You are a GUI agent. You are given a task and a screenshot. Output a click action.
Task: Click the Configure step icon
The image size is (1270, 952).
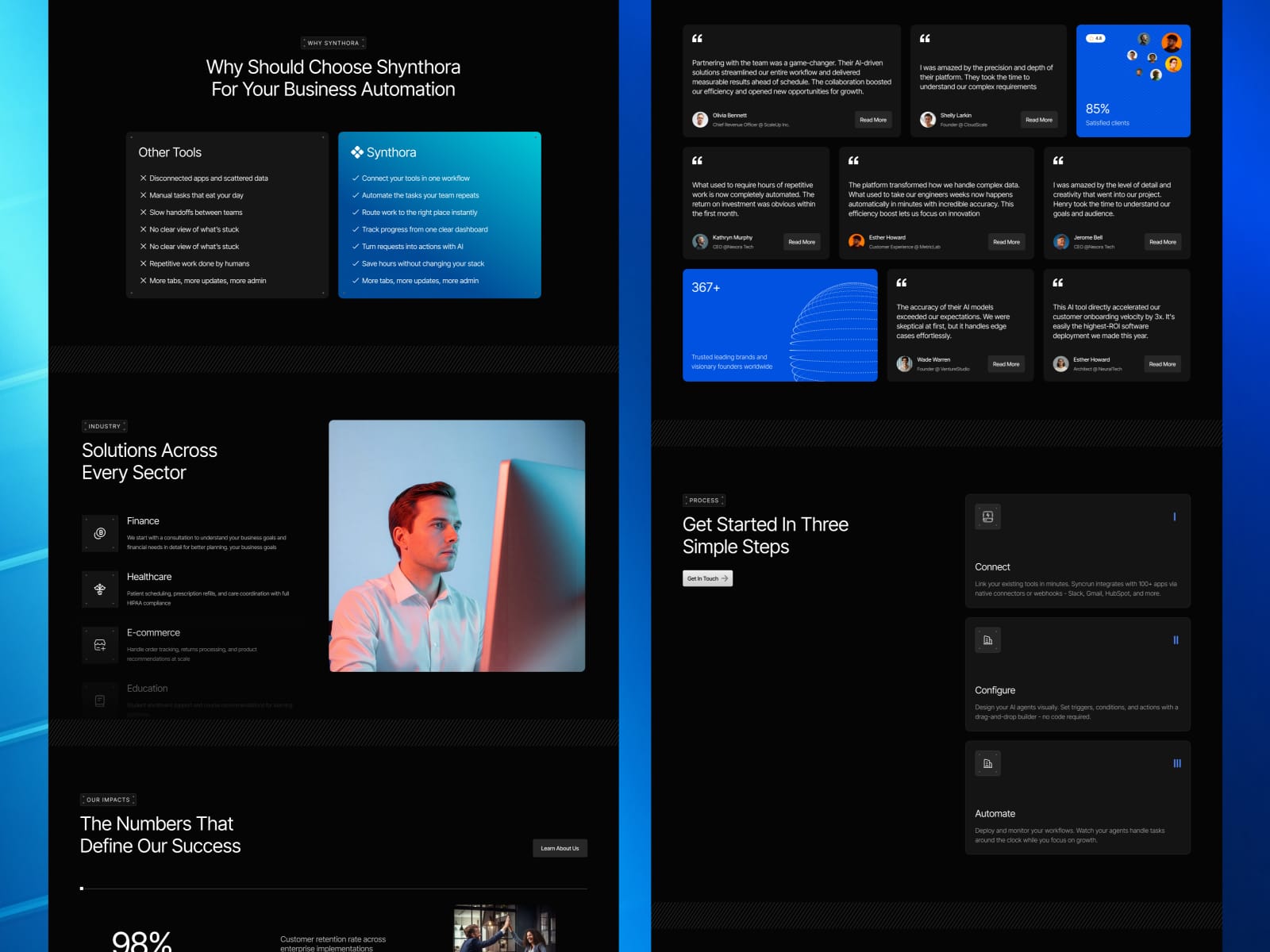coord(987,640)
